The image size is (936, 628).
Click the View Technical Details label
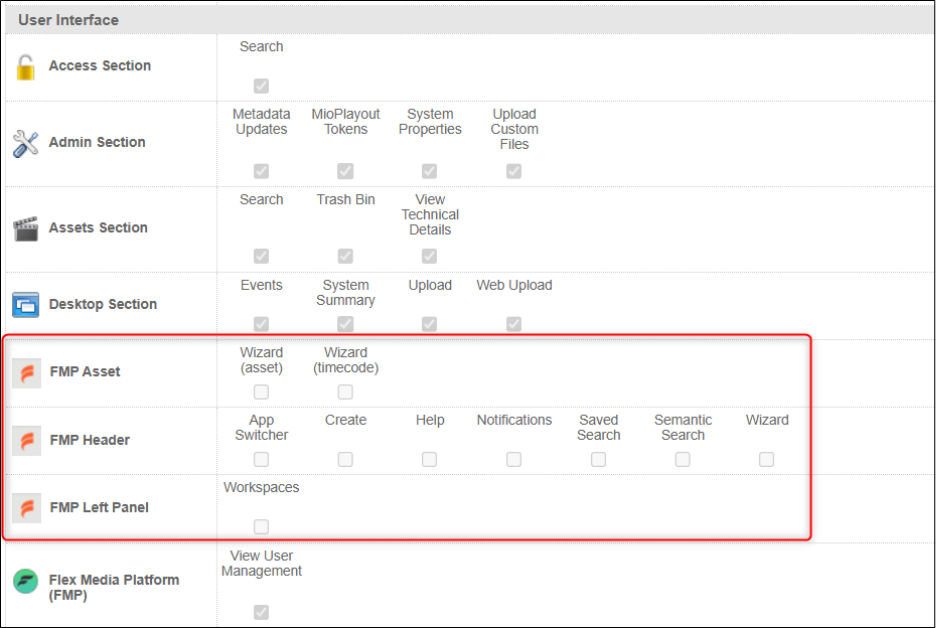coord(430,215)
